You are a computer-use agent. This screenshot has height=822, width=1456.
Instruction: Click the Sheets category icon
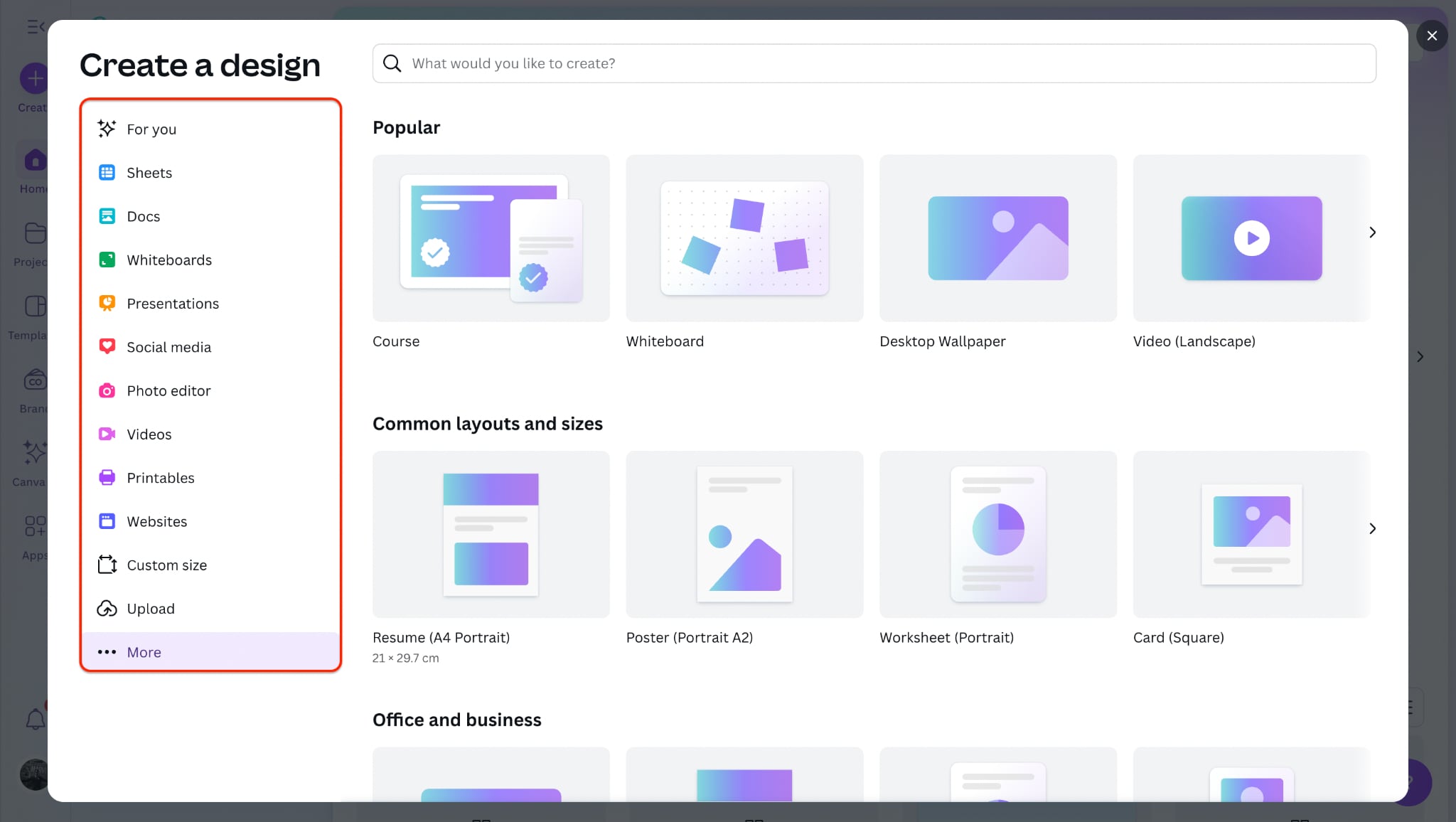coord(107,173)
